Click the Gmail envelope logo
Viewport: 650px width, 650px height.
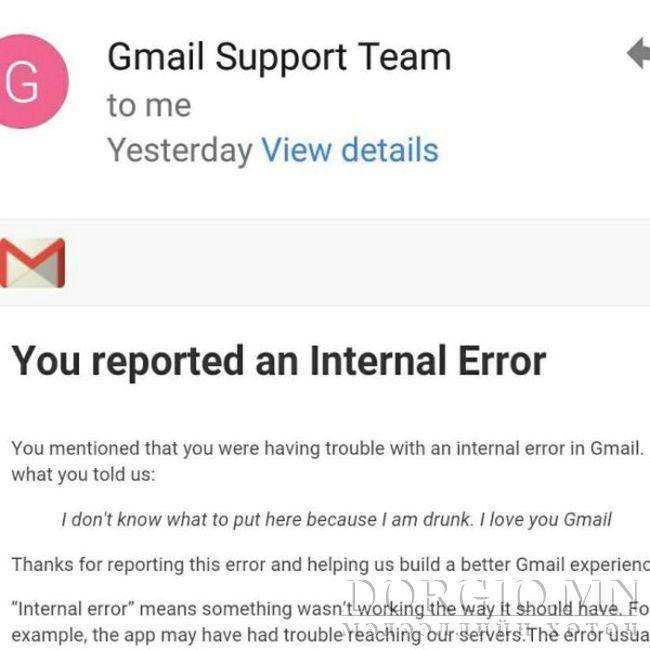(32, 263)
